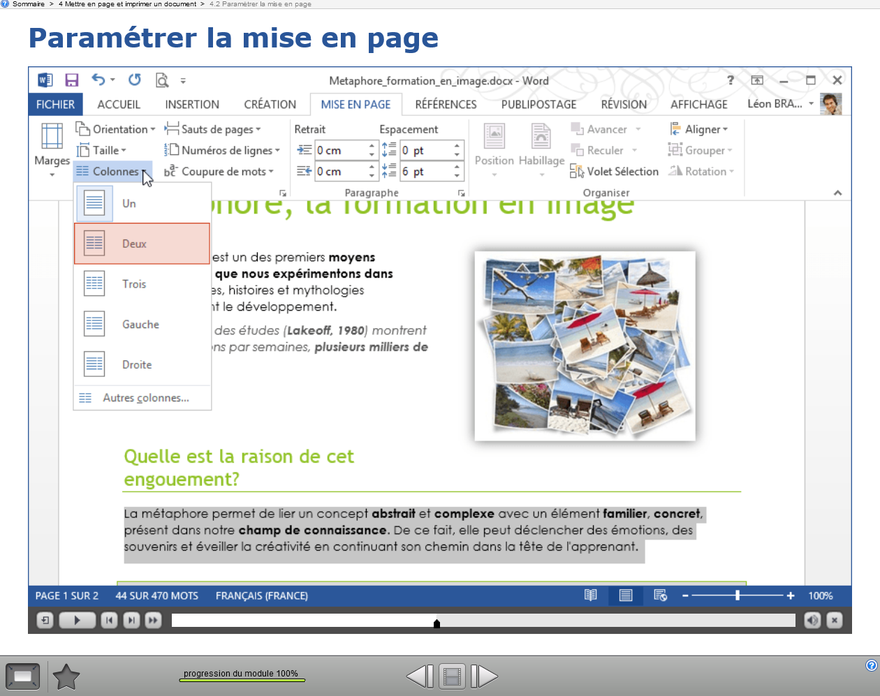Choose Deux columns option from menu

pos(142,244)
